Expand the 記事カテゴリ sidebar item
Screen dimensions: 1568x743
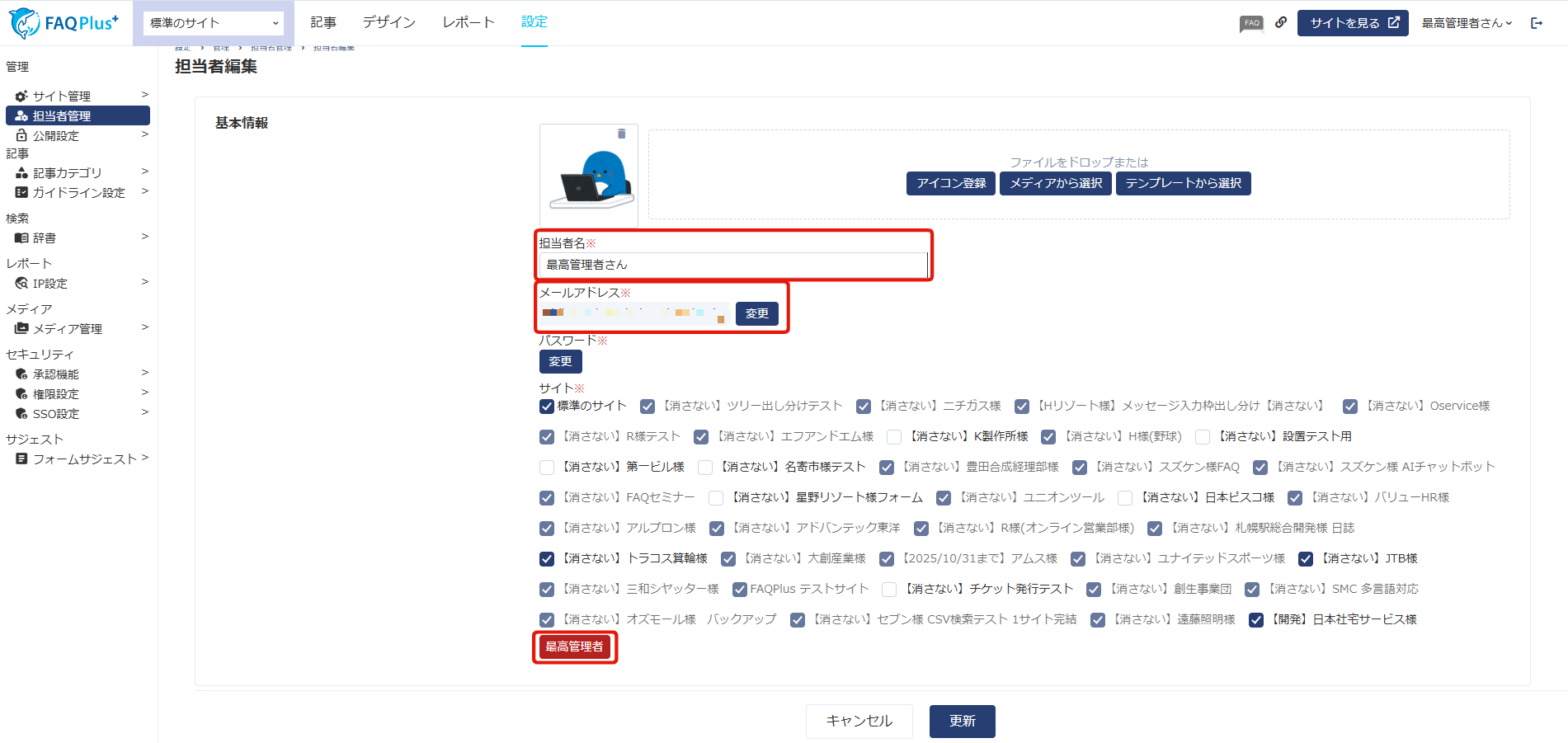(x=68, y=173)
